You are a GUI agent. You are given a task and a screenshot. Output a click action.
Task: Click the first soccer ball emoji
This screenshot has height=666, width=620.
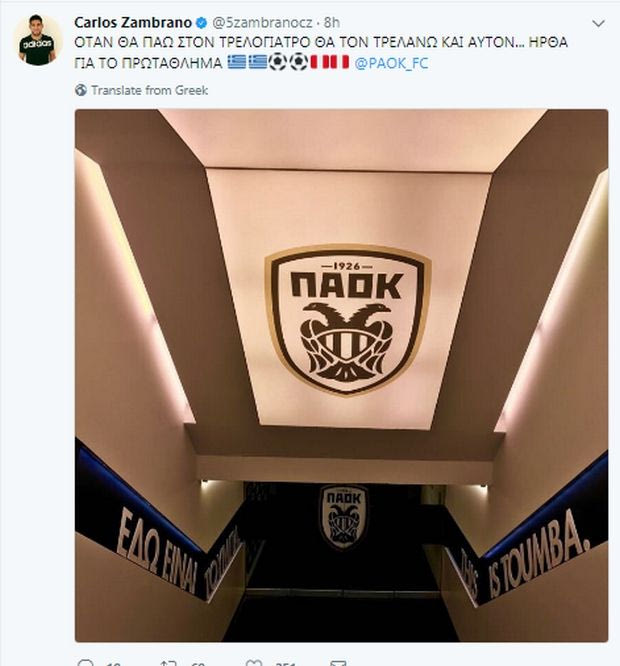pos(278,62)
